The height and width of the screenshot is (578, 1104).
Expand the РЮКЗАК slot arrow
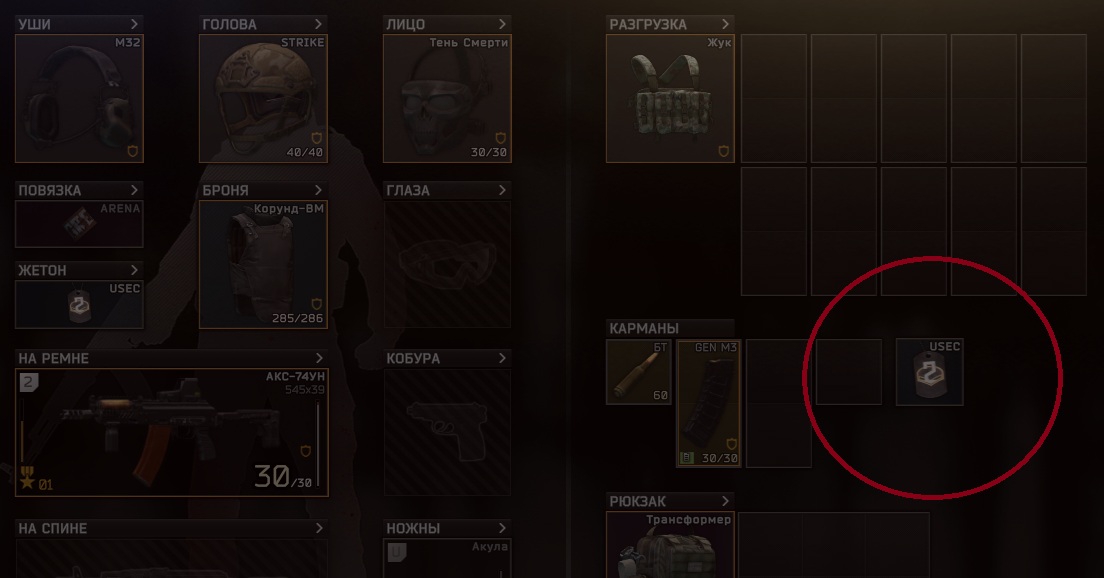pyautogui.click(x=725, y=501)
